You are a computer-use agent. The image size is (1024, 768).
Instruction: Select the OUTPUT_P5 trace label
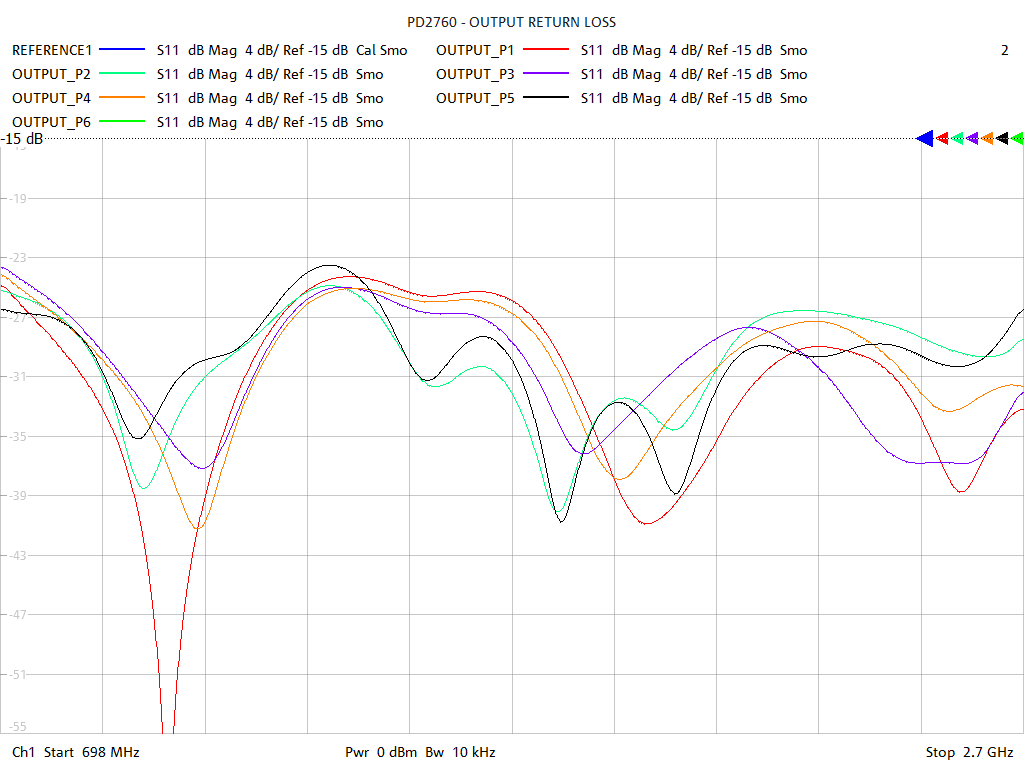[475, 98]
